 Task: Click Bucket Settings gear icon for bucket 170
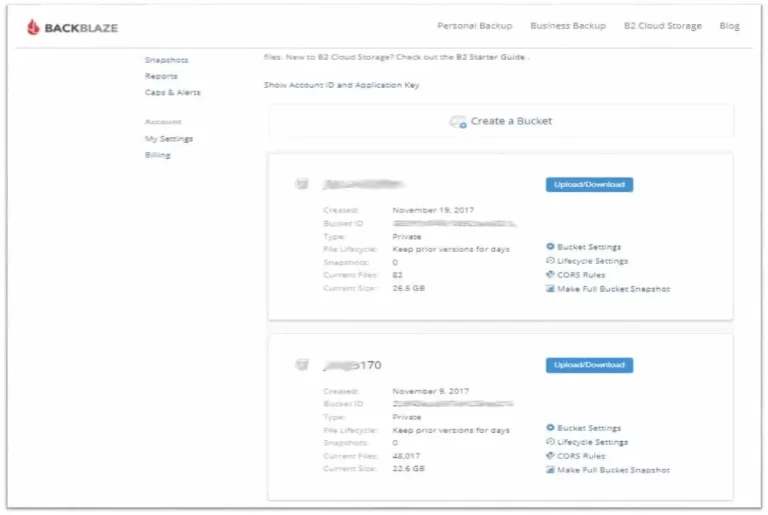click(x=550, y=428)
